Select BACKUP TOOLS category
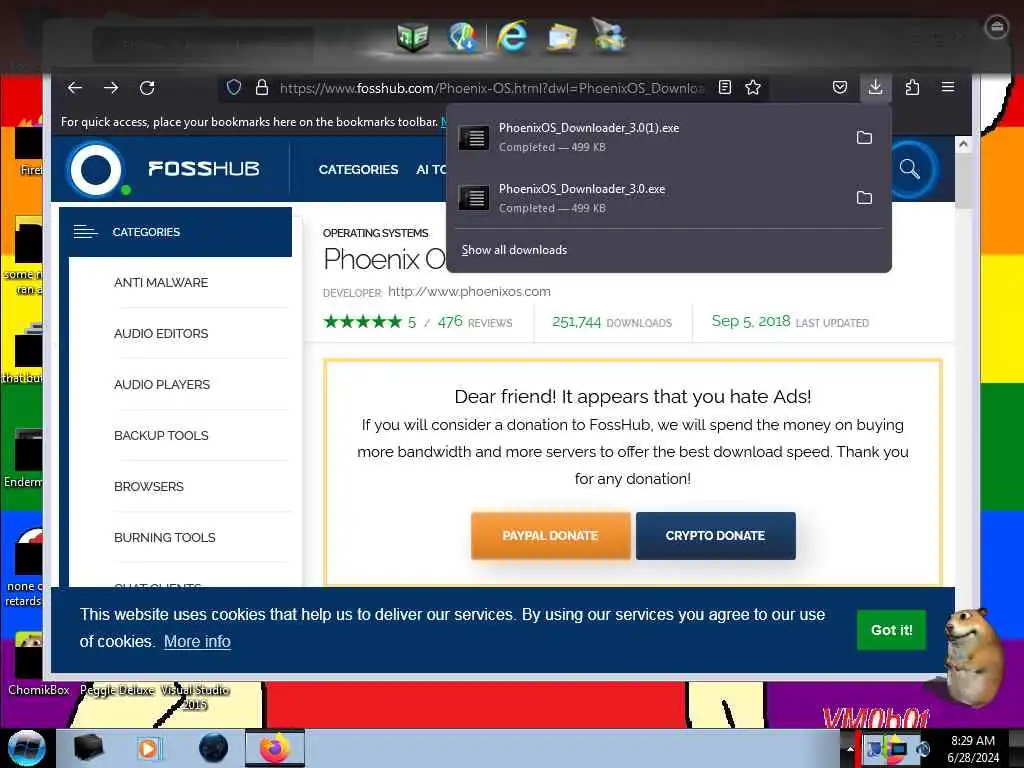Screen dimensions: 1024x768 161,436
